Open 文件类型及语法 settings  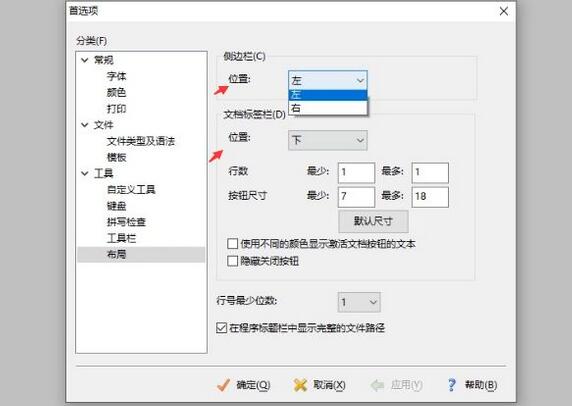(141, 141)
